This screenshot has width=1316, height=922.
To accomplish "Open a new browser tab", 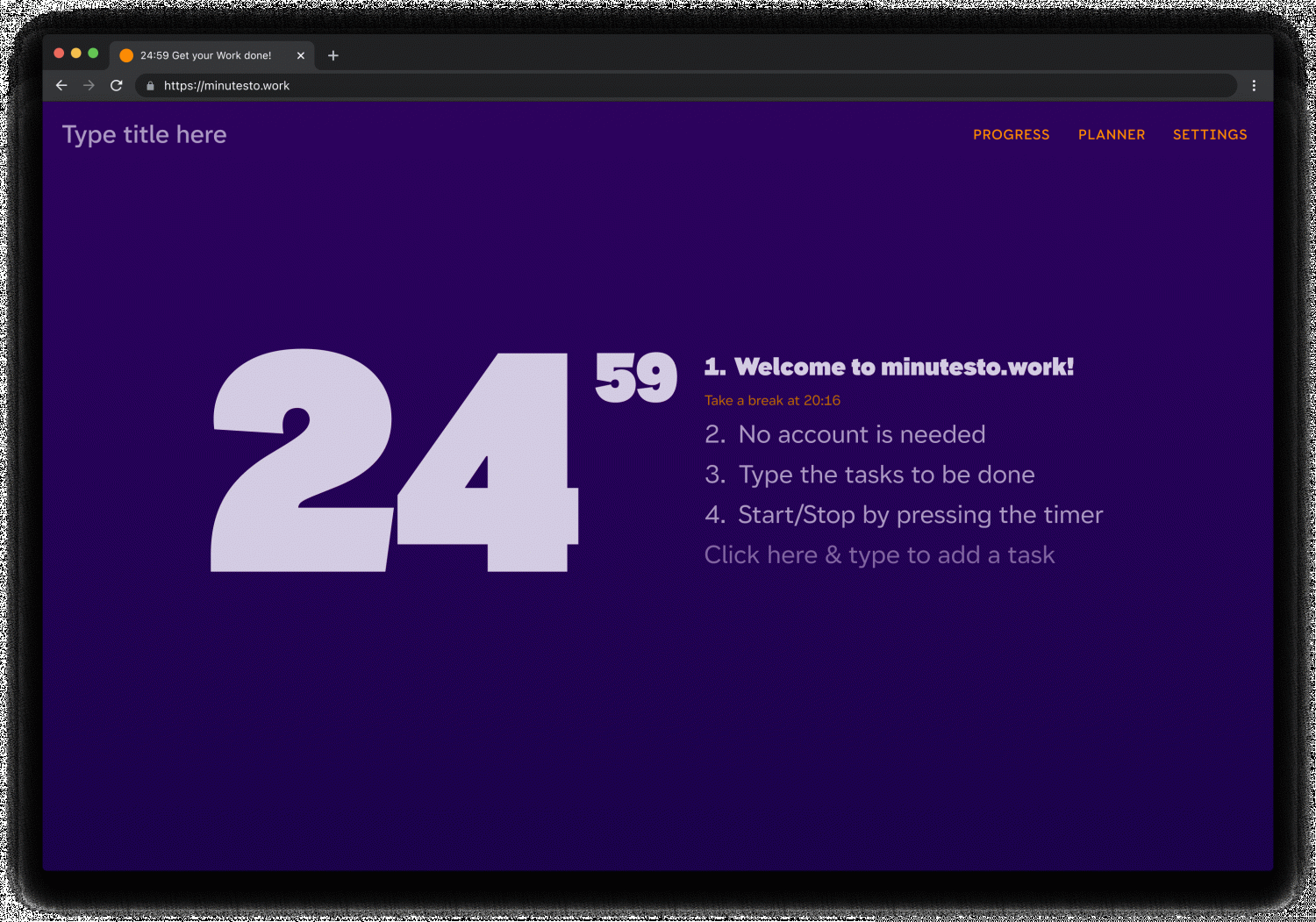I will coord(333,55).
